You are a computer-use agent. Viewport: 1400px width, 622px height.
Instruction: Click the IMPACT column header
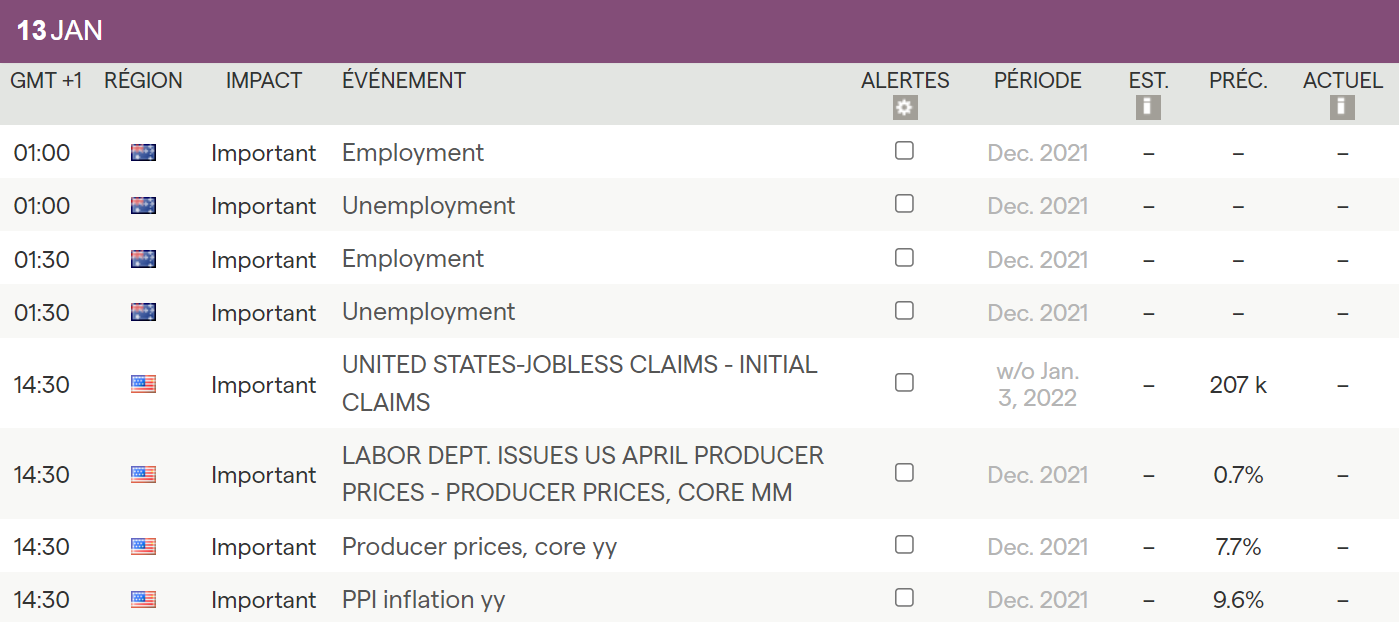click(x=264, y=81)
